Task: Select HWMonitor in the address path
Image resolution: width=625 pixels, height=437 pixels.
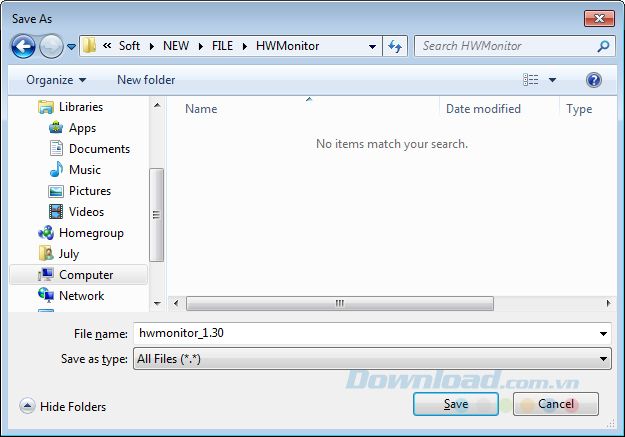Action: 287,46
